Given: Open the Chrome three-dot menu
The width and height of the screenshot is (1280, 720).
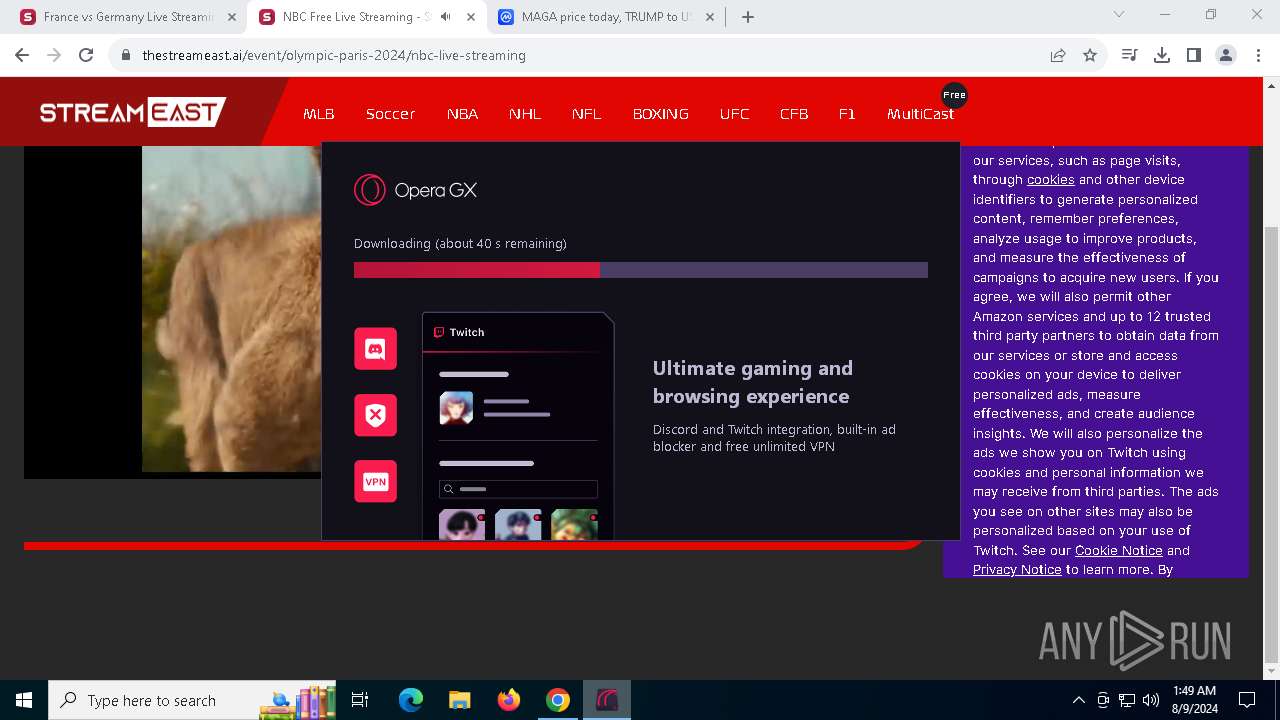Looking at the screenshot, I should (x=1258, y=55).
